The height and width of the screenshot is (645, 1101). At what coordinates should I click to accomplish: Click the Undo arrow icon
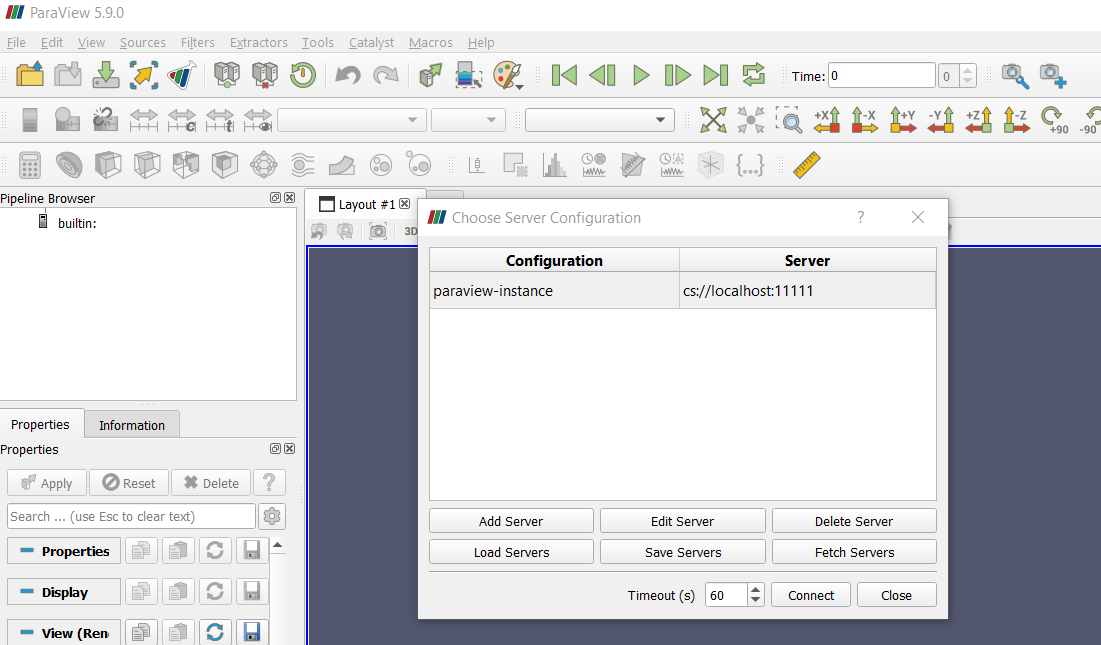point(348,74)
